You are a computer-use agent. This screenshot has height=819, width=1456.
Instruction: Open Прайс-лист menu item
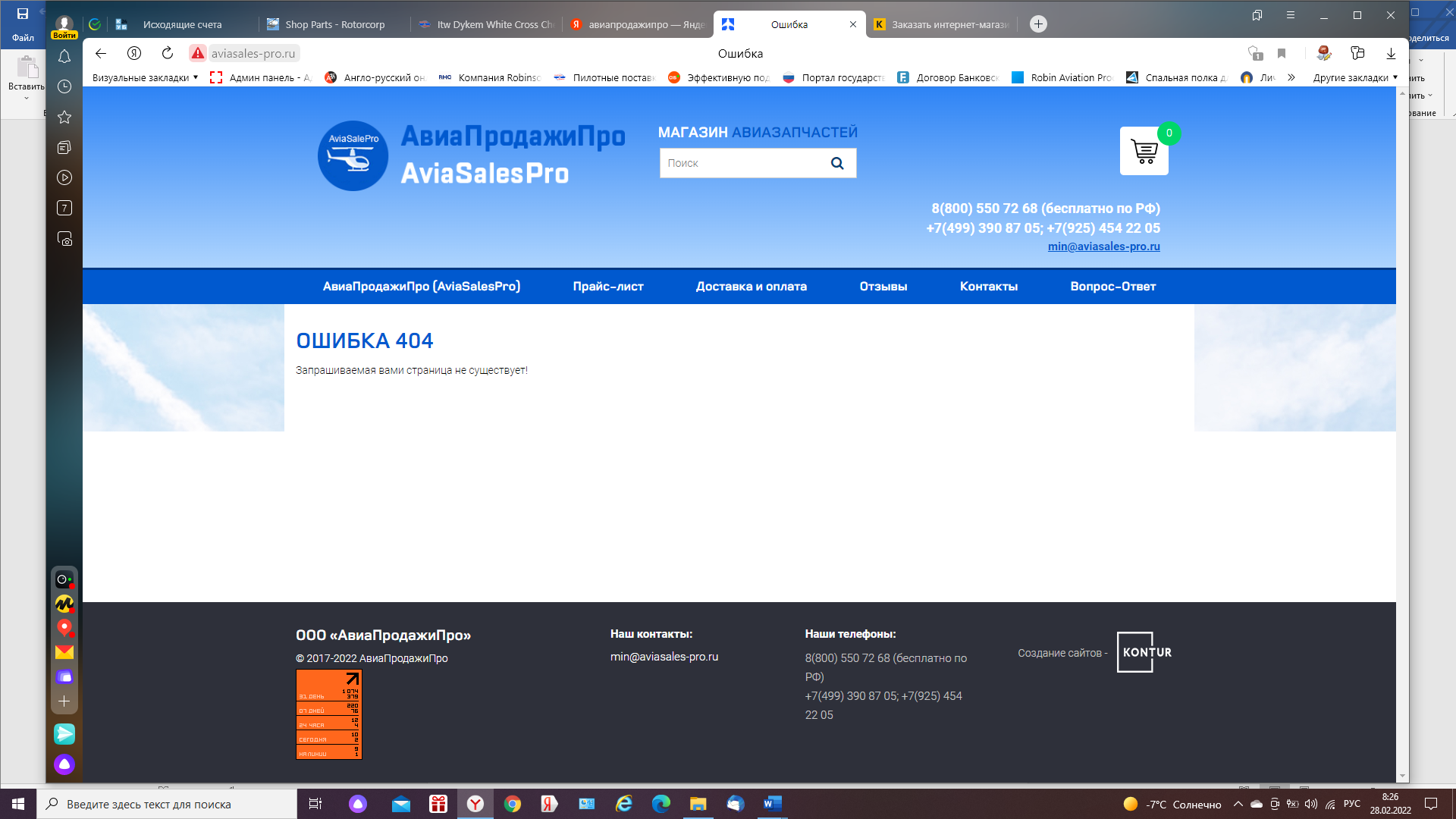pyautogui.click(x=608, y=287)
